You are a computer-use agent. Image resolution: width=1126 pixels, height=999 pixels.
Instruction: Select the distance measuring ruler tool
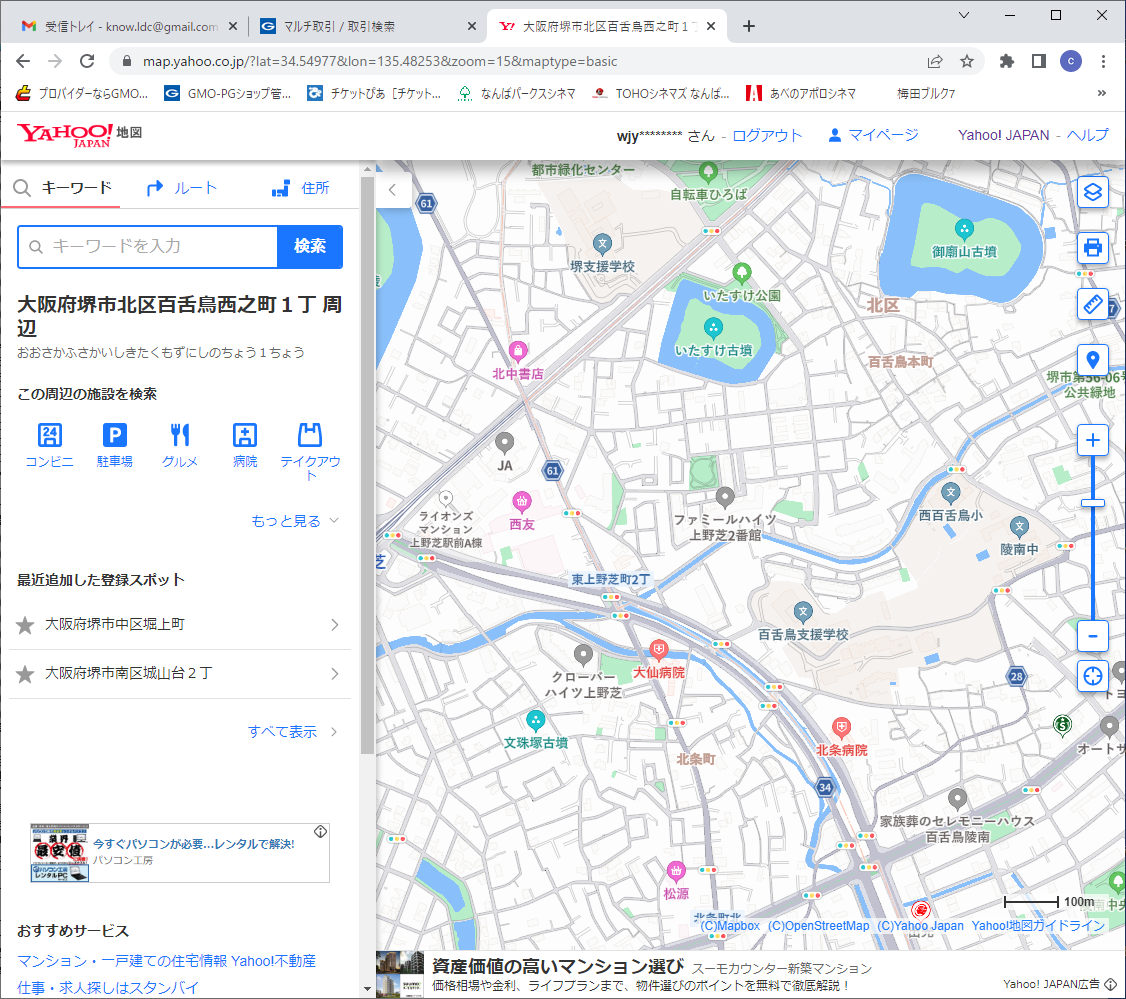(1092, 304)
